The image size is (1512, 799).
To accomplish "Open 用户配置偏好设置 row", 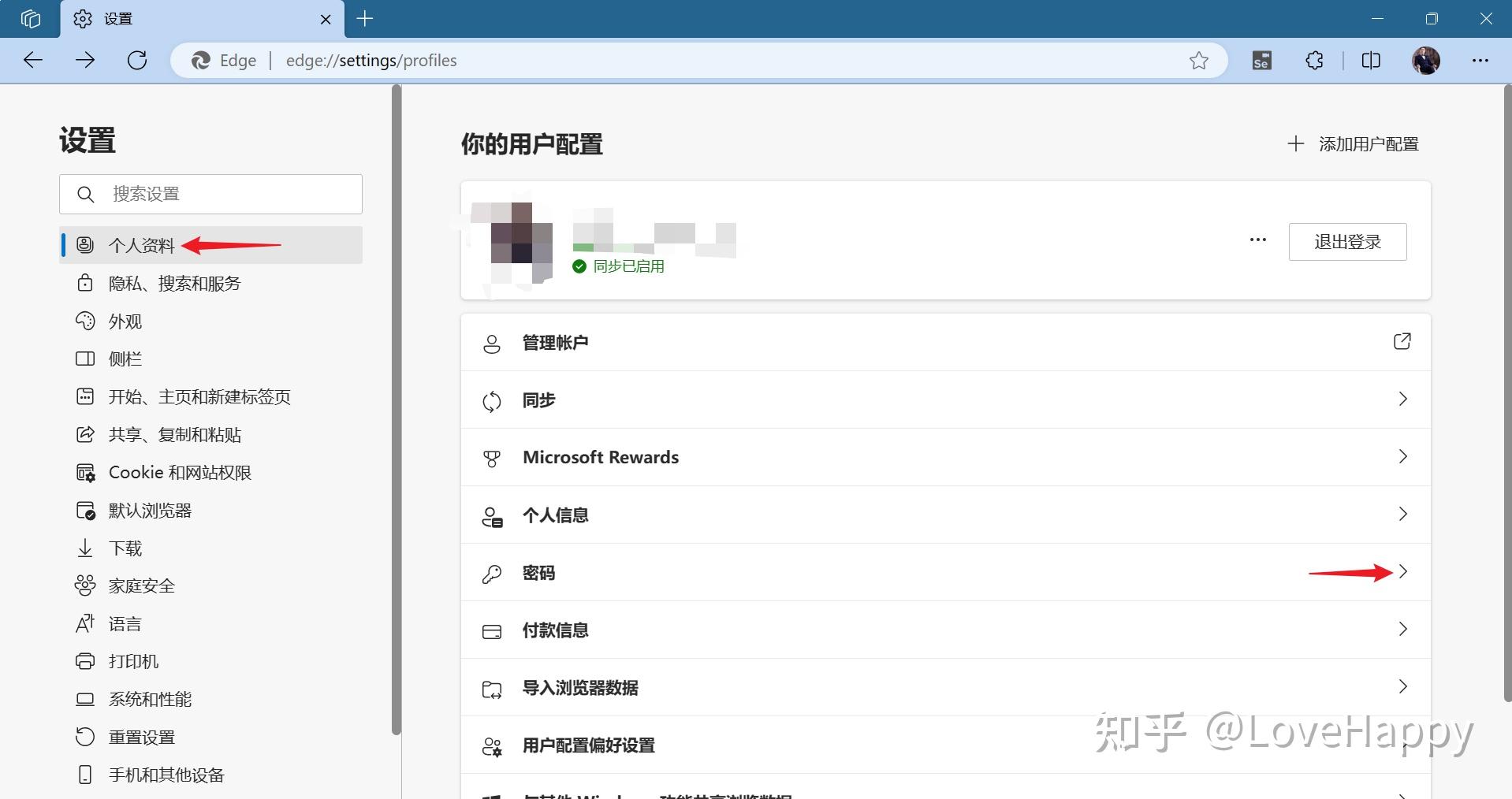I will [945, 745].
